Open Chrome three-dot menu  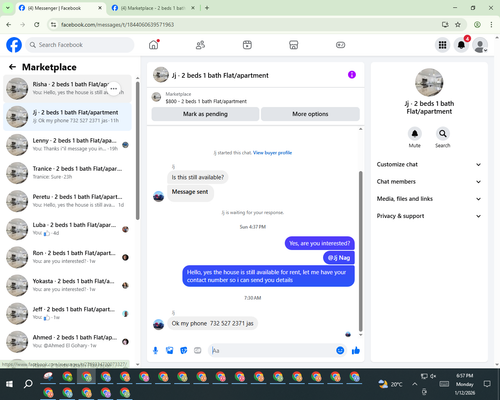(491, 24)
